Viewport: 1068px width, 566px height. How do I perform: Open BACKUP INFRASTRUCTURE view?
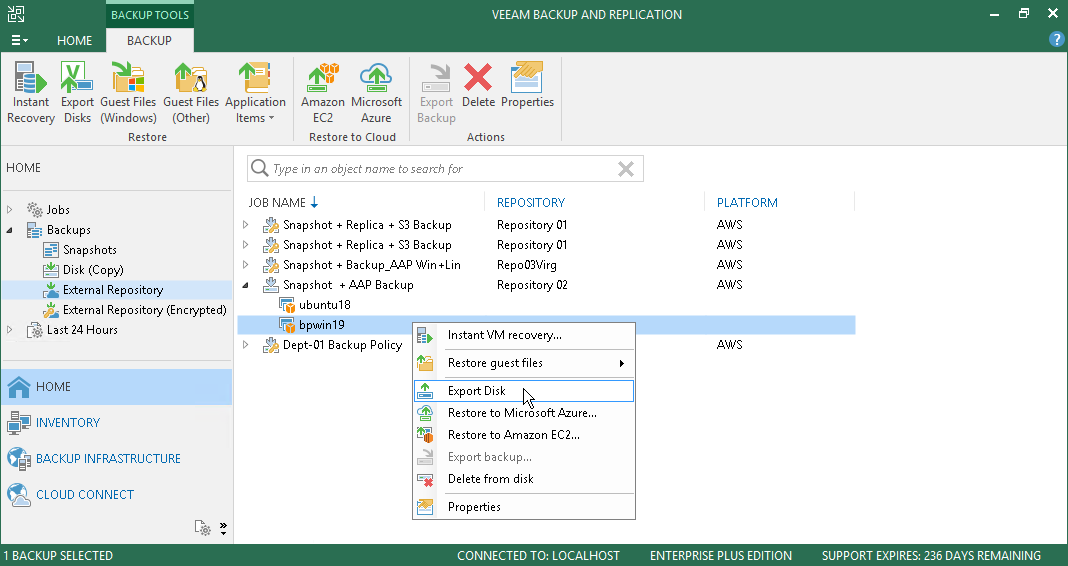click(x=116, y=459)
